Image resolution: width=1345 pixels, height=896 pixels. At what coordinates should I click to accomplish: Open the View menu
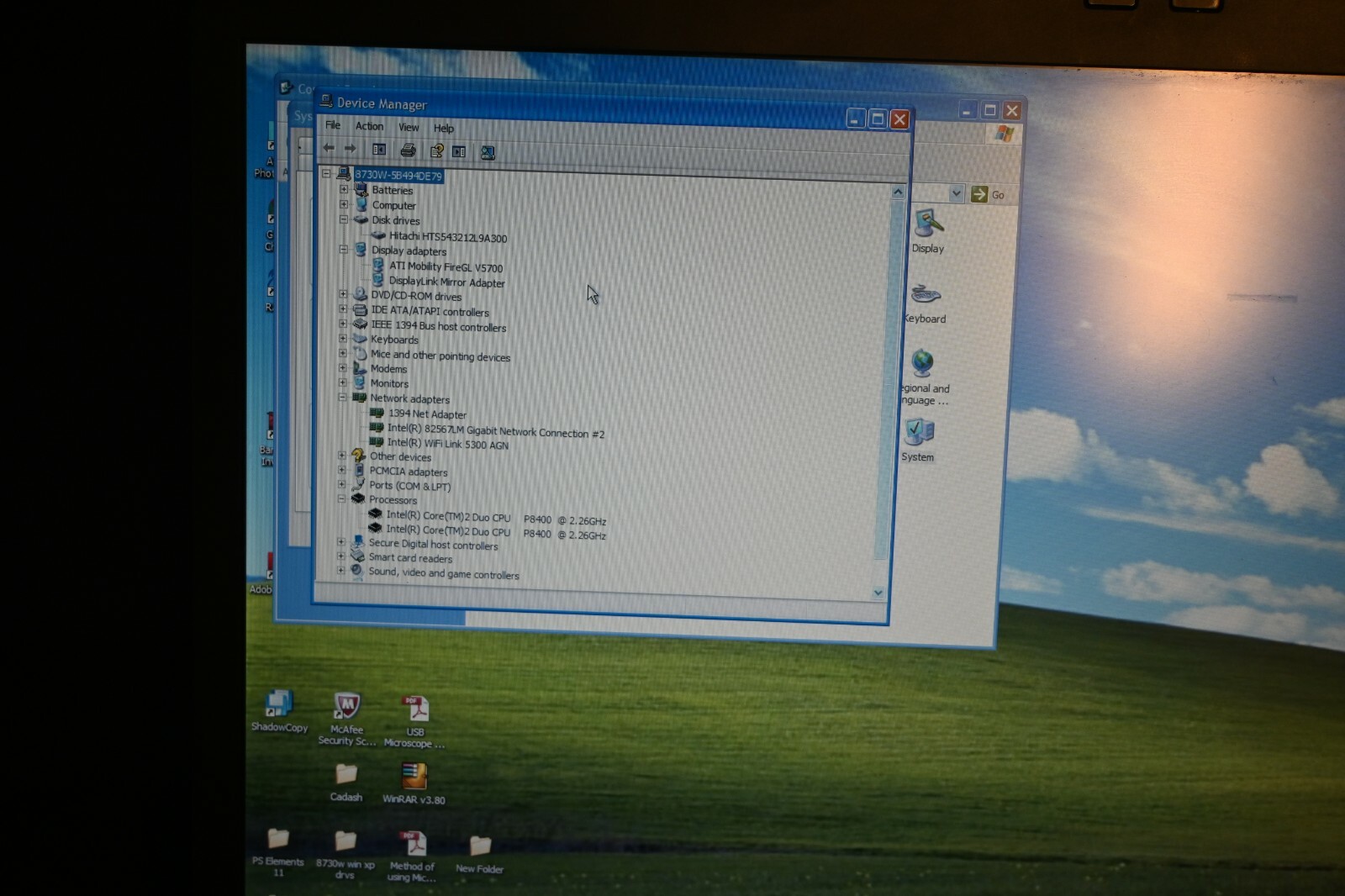[x=409, y=128]
